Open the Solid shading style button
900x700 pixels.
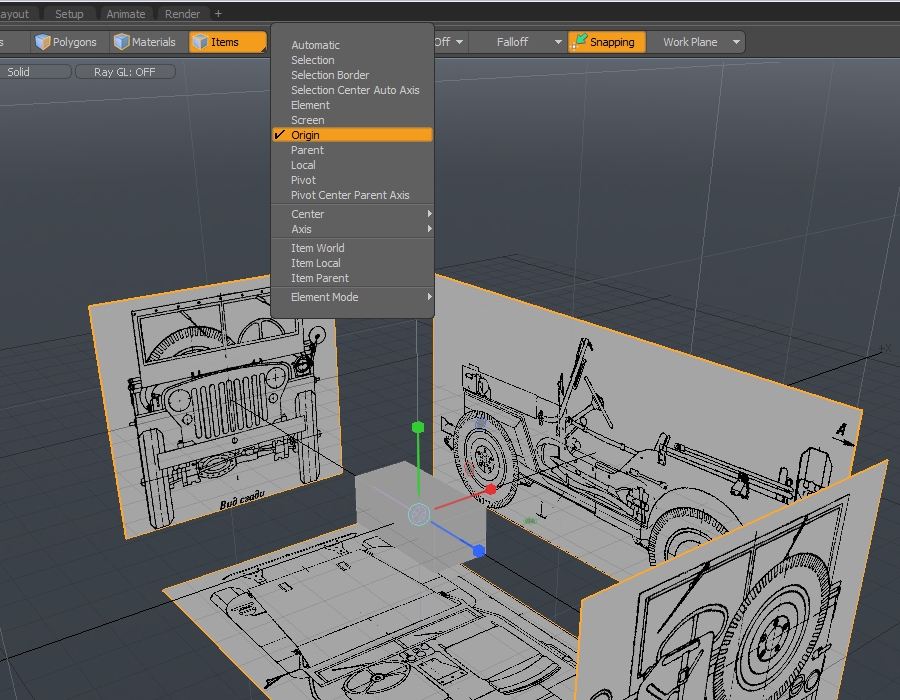[x=34, y=72]
